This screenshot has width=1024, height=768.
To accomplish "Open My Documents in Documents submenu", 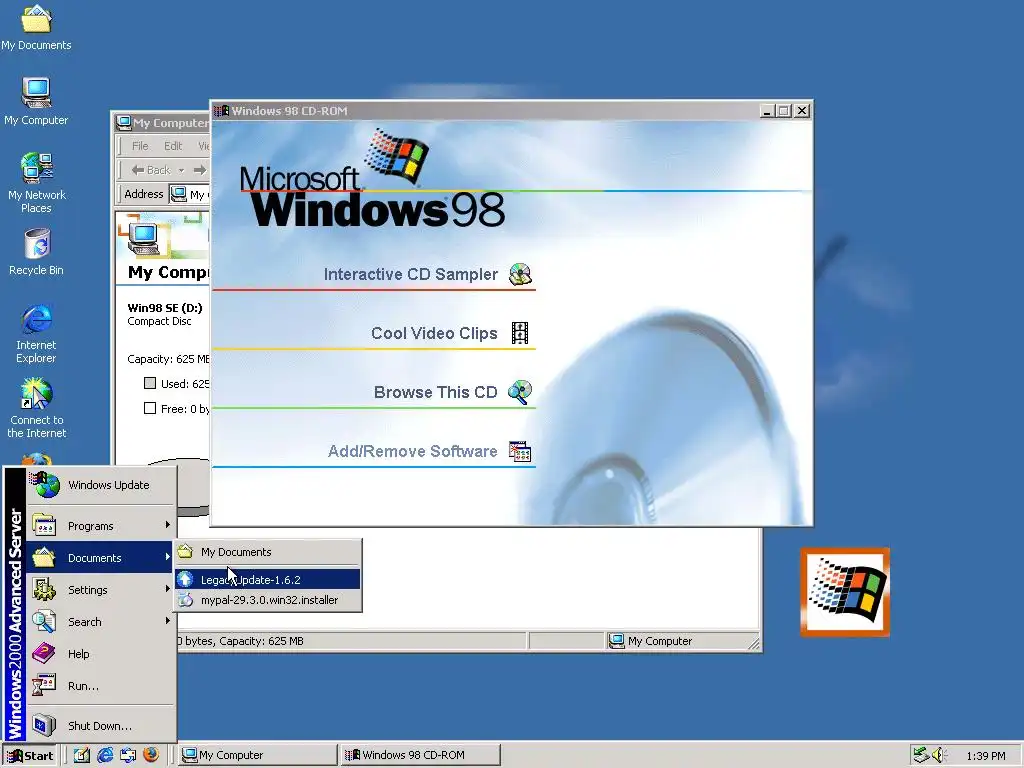I will [267, 552].
